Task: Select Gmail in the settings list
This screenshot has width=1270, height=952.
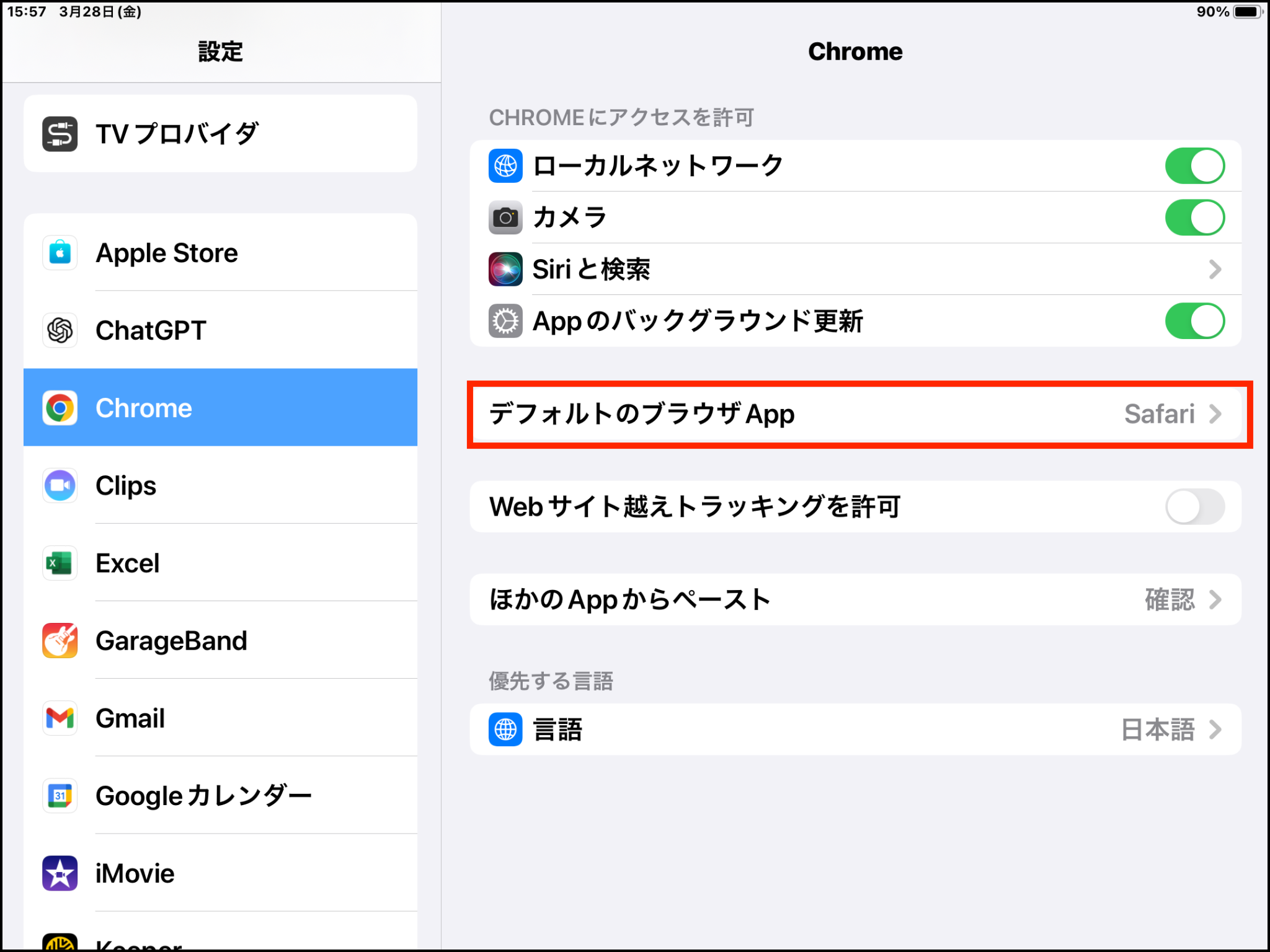Action: click(220, 718)
